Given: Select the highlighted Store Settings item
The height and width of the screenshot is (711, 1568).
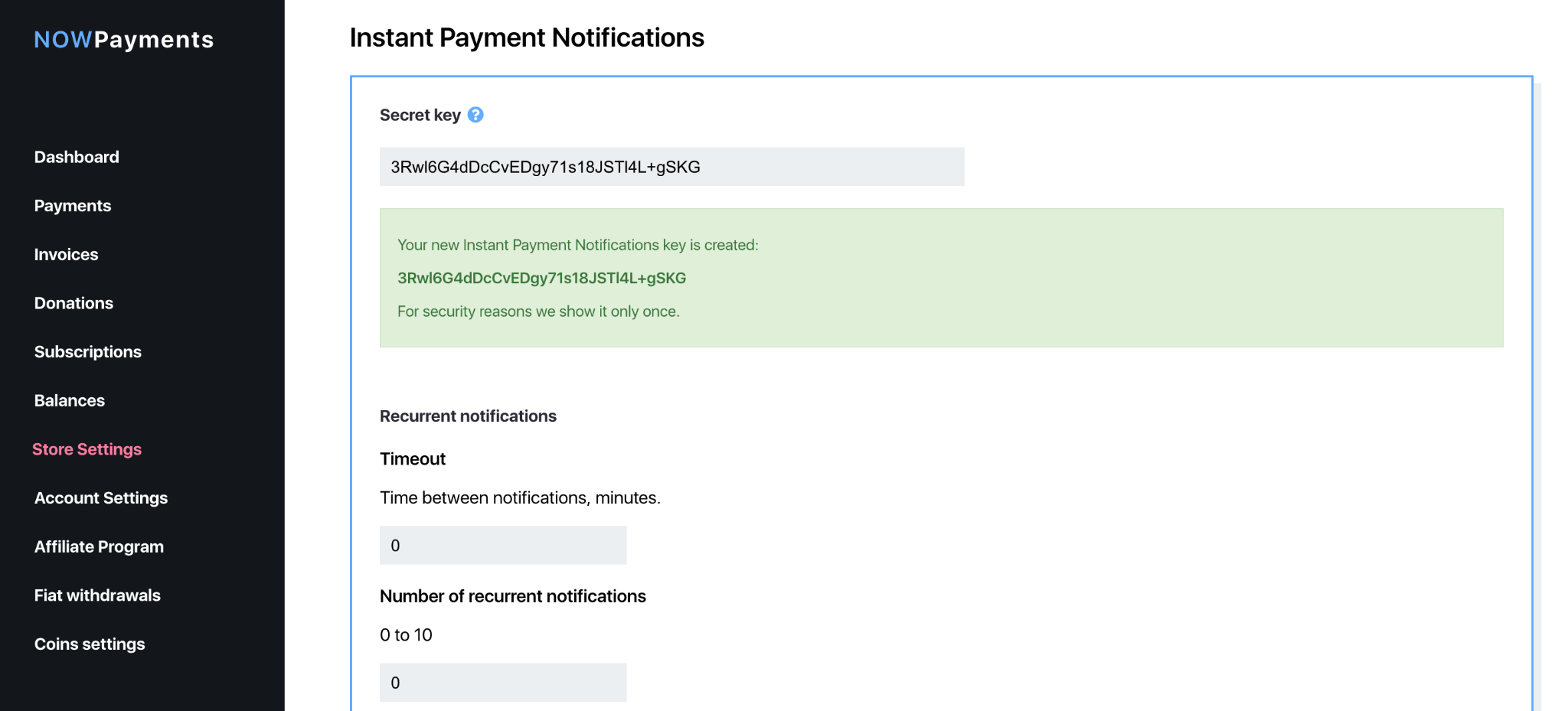Looking at the screenshot, I should 87,449.
